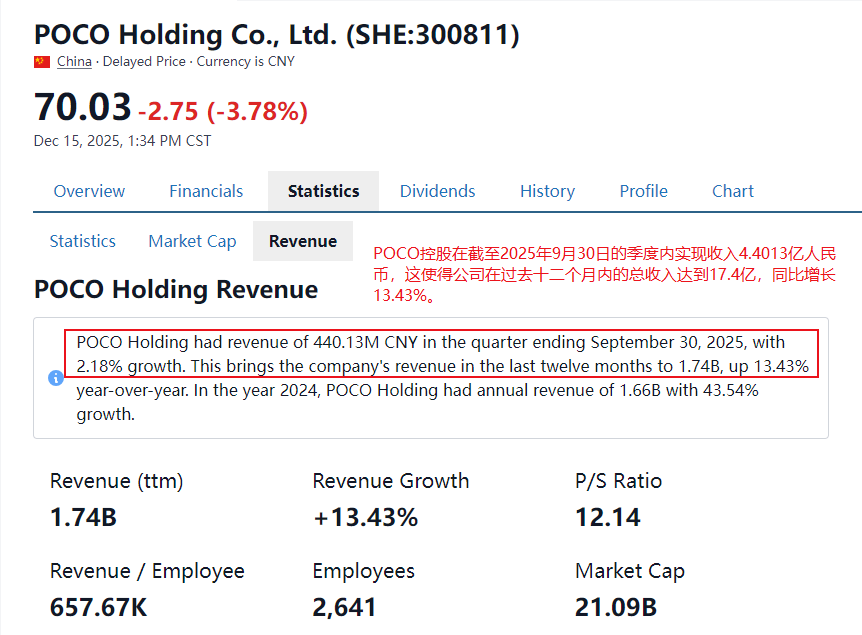
Task: Open the Chart tab
Action: coord(733,191)
